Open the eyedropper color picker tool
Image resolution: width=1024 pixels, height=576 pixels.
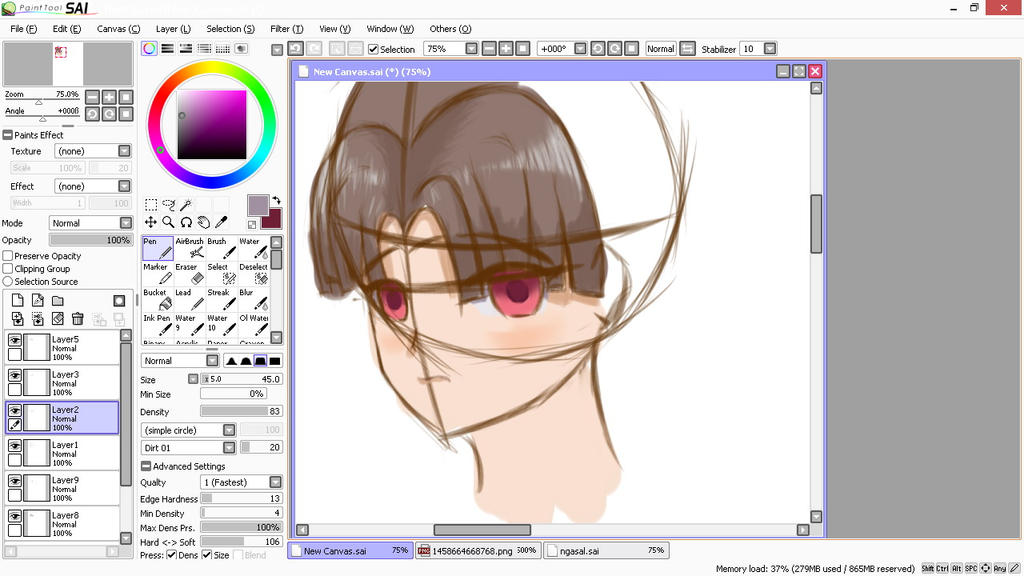click(x=222, y=222)
